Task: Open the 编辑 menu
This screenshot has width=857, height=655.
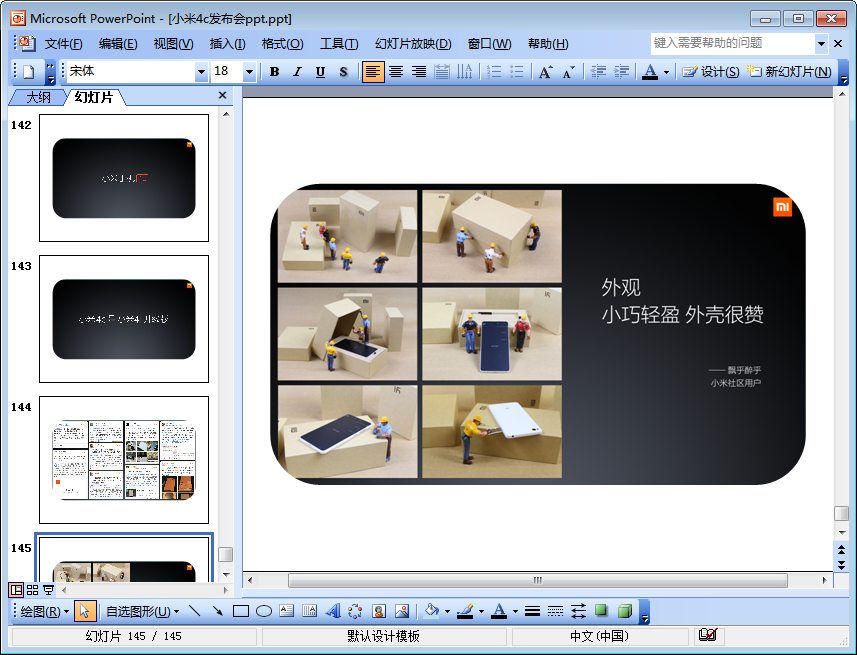Action: click(118, 44)
